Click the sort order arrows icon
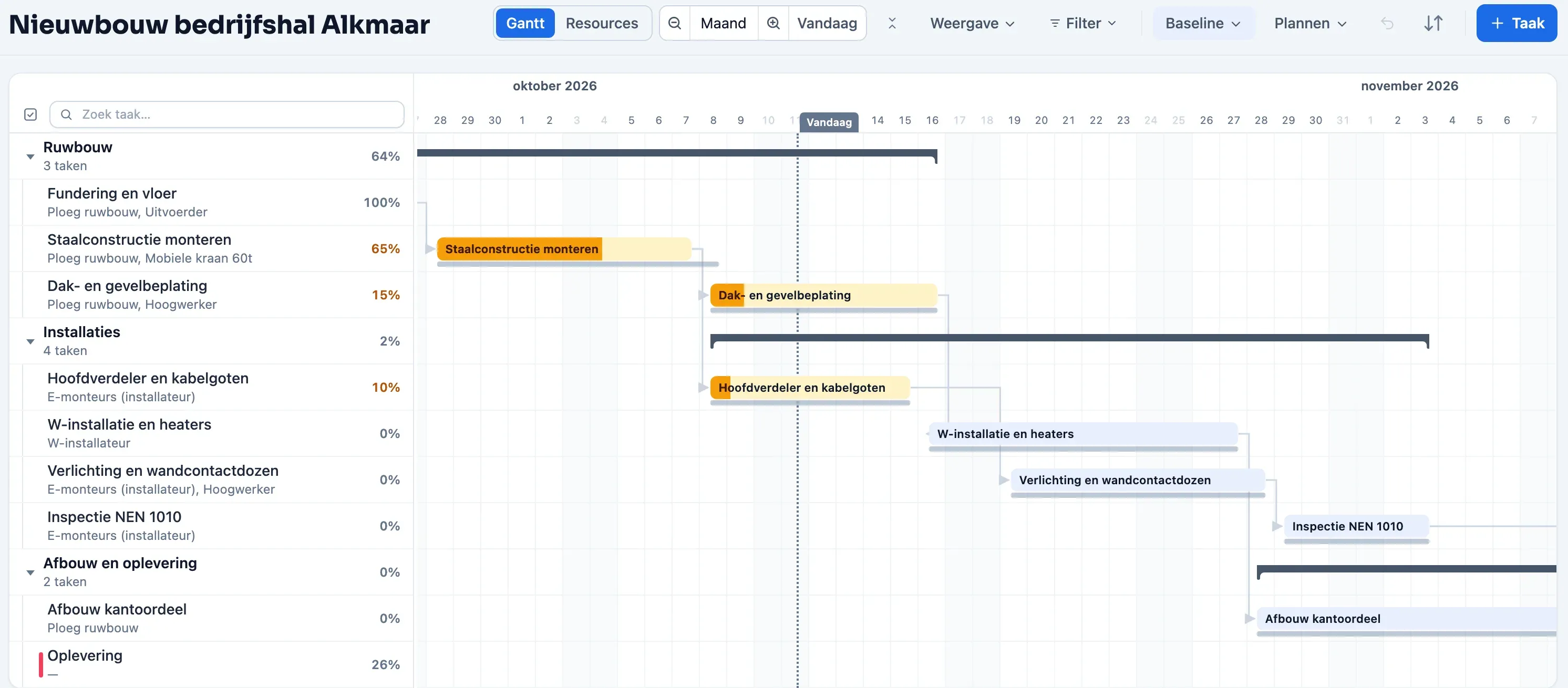This screenshot has width=1568, height=688. [1433, 23]
